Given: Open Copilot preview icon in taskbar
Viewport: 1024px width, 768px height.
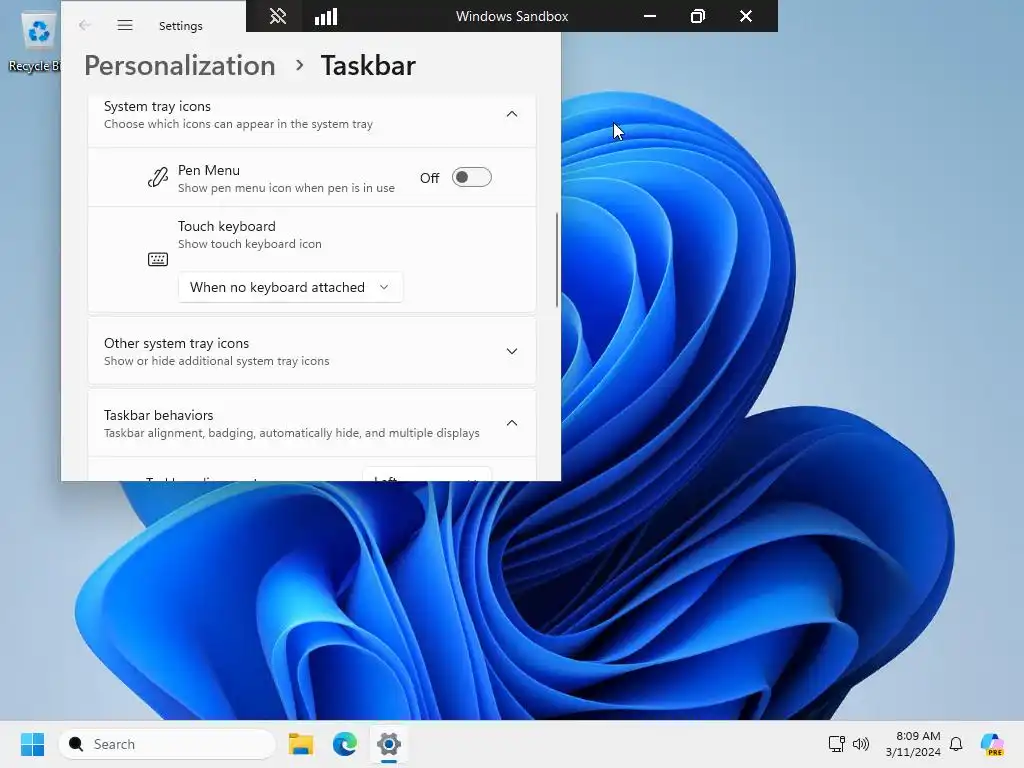Looking at the screenshot, I should click(x=992, y=744).
